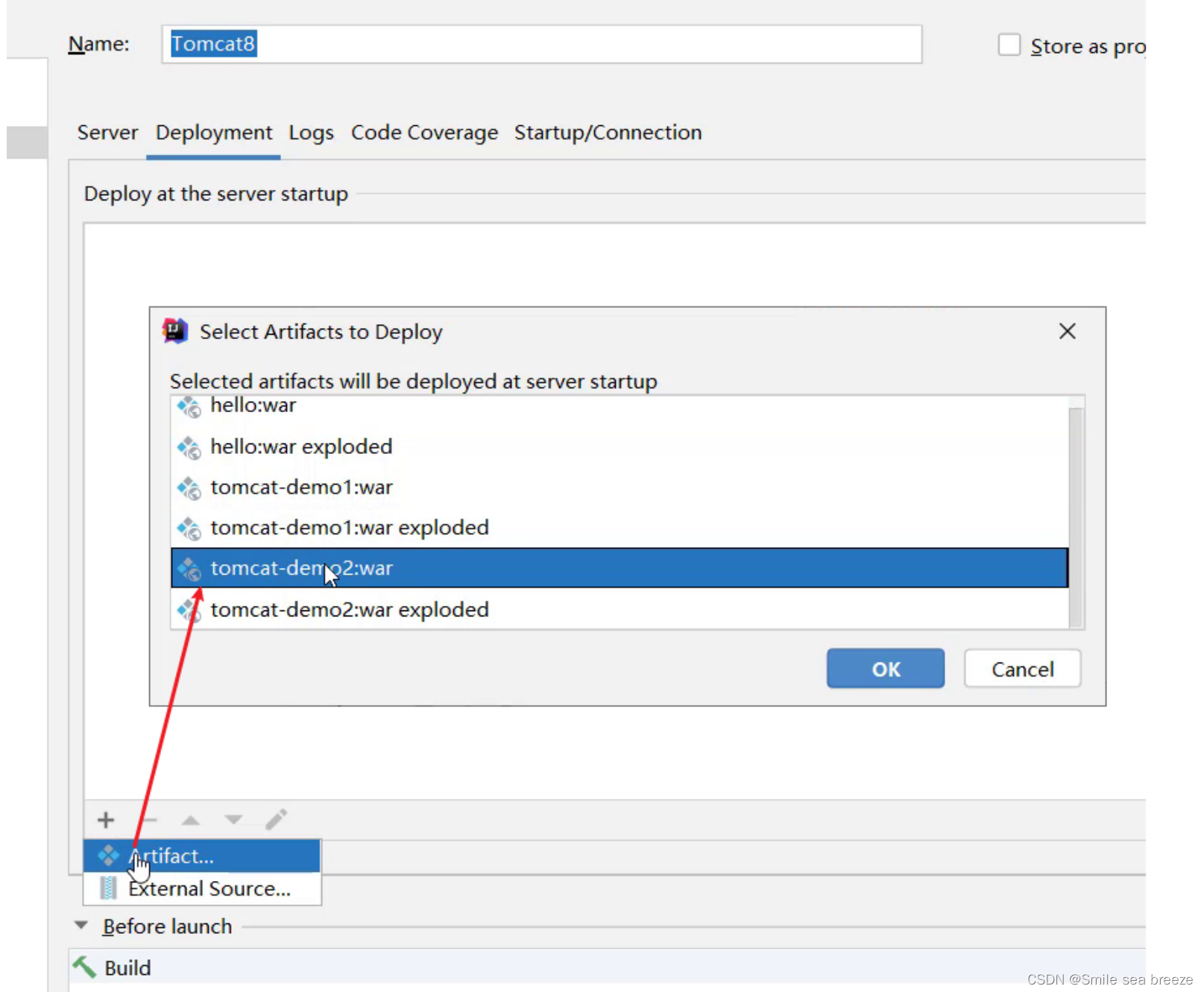Click the IntelliJ logo in dialog title
This screenshot has width=1204, height=992.
click(x=175, y=331)
